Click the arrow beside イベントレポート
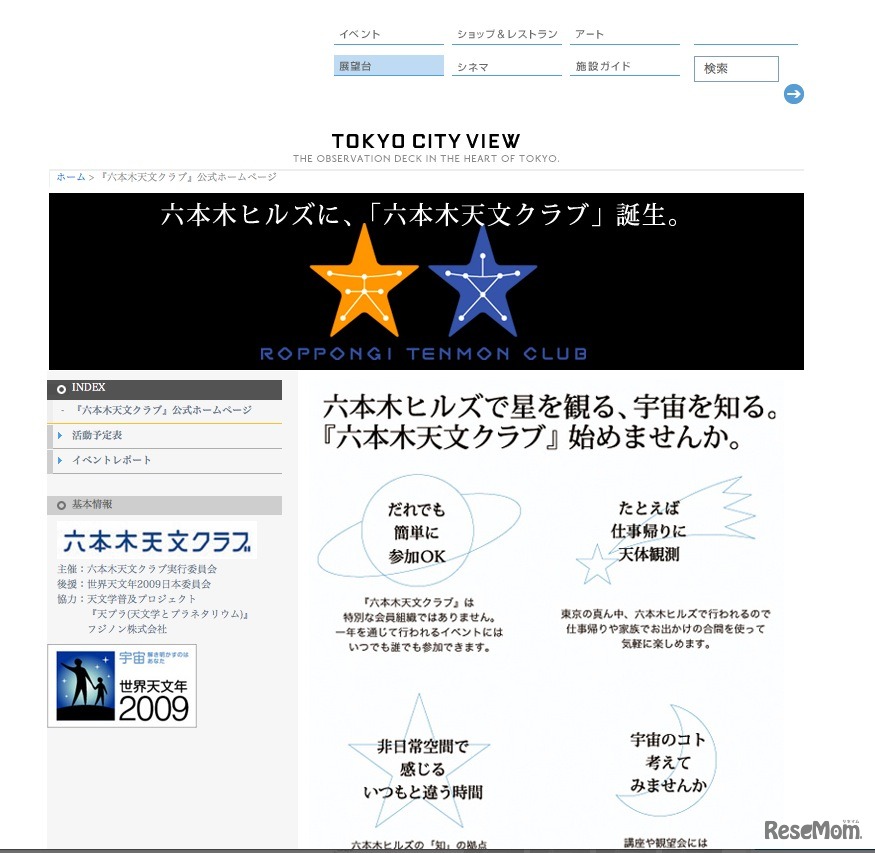Image resolution: width=875 pixels, height=853 pixels. coord(60,460)
